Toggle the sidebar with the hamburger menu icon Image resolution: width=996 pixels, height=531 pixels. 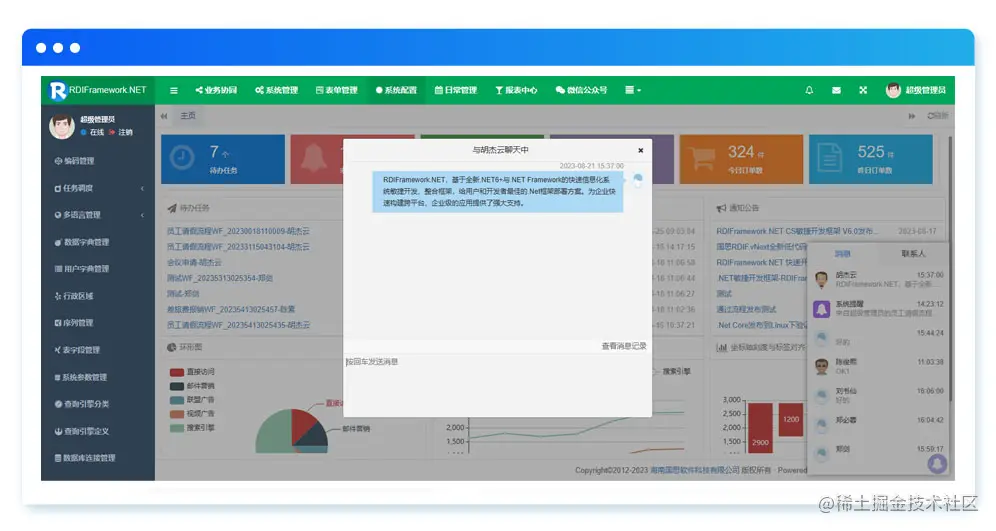173,90
